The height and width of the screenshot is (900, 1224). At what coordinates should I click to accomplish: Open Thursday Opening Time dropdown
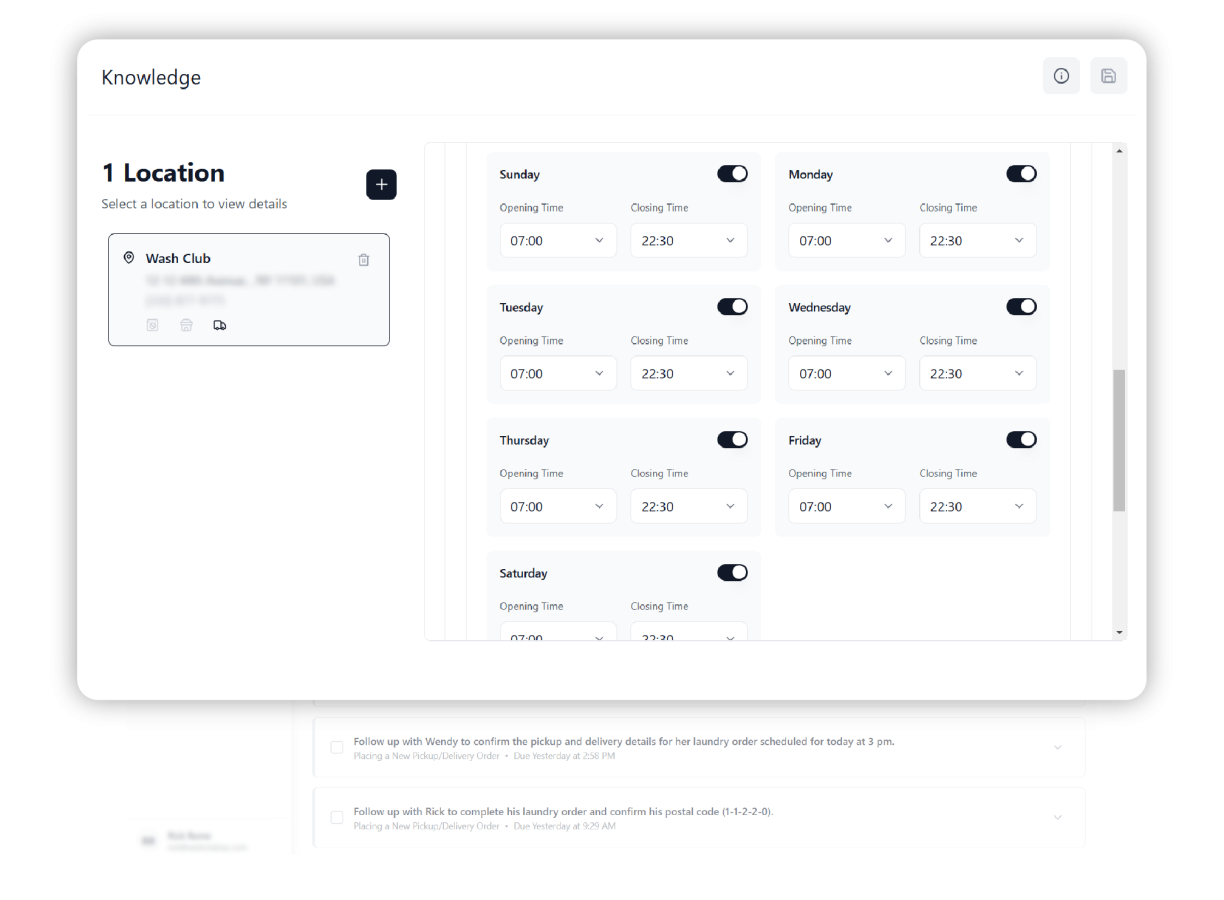pos(558,507)
